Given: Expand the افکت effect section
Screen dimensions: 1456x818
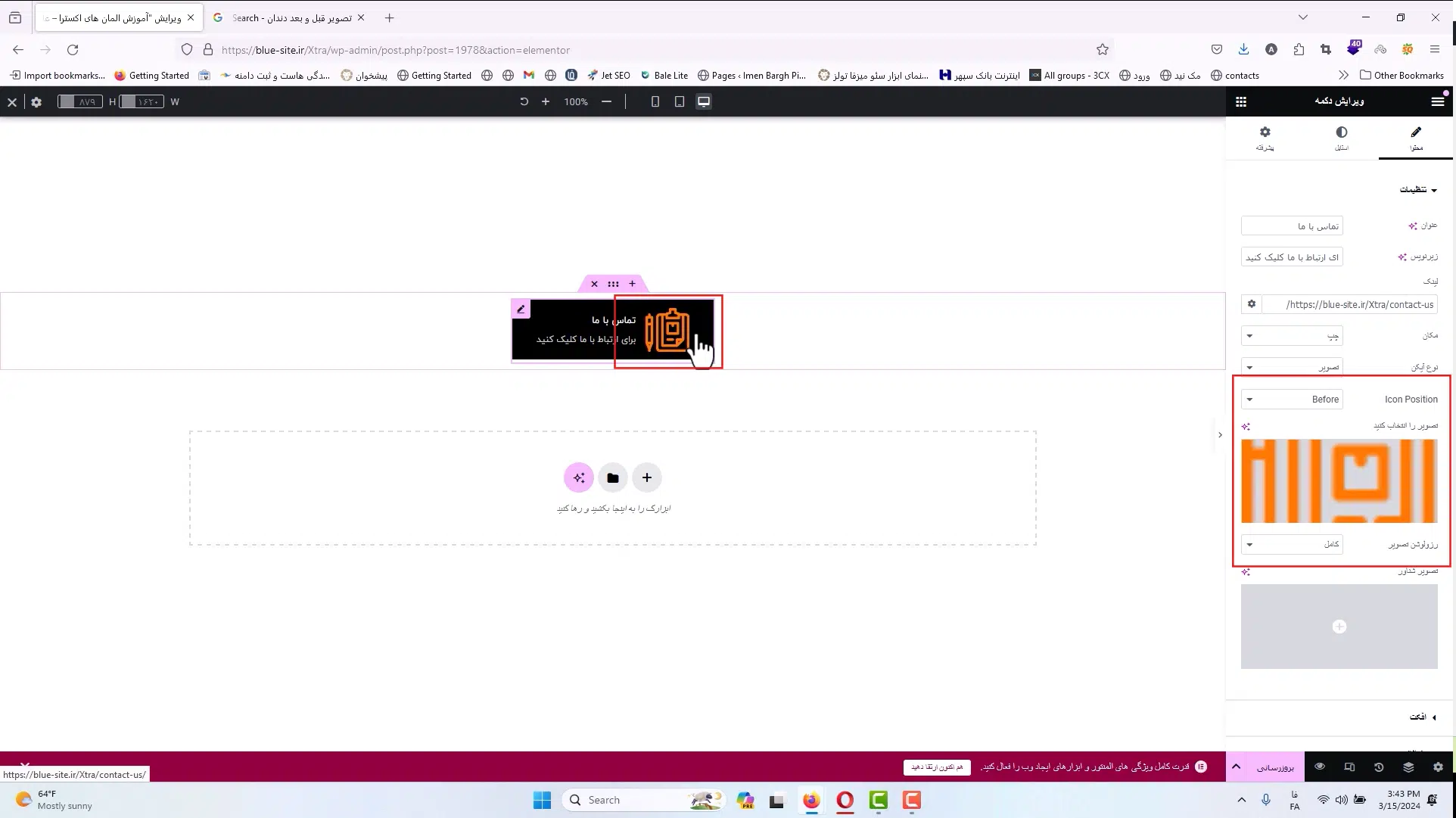Looking at the screenshot, I should (1423, 717).
